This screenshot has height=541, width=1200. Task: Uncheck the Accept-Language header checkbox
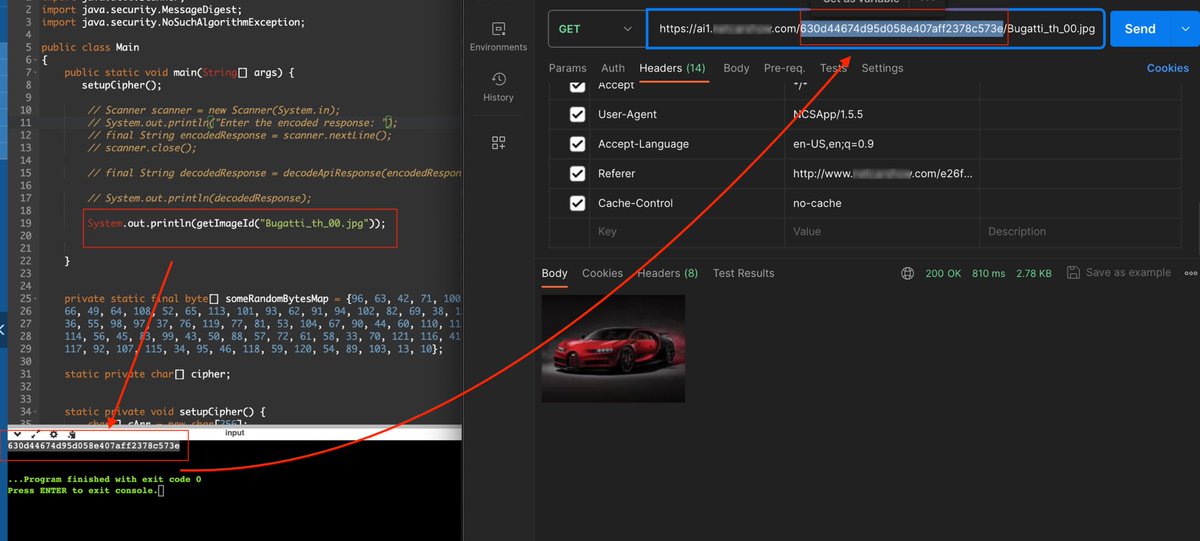(577, 144)
